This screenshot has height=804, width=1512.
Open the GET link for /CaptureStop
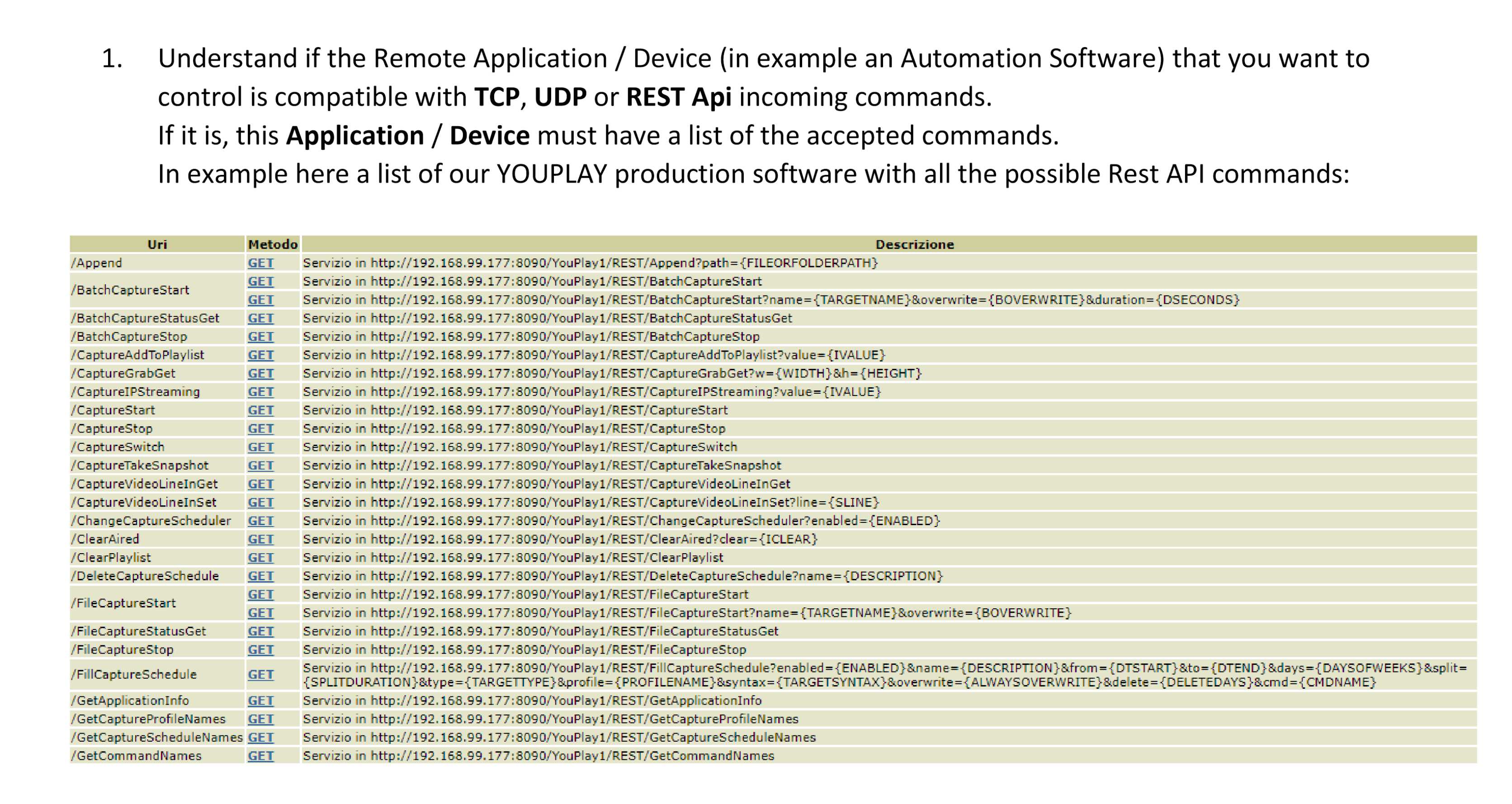point(260,428)
